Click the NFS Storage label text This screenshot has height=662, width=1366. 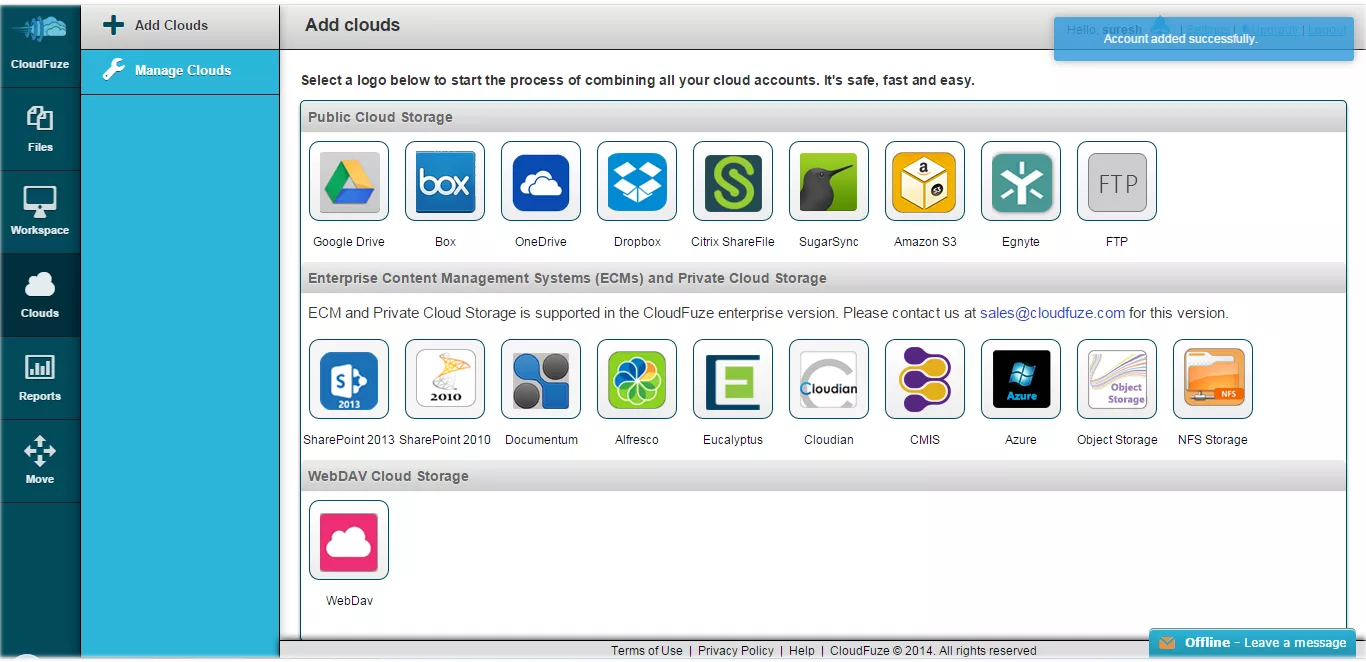tap(1213, 440)
